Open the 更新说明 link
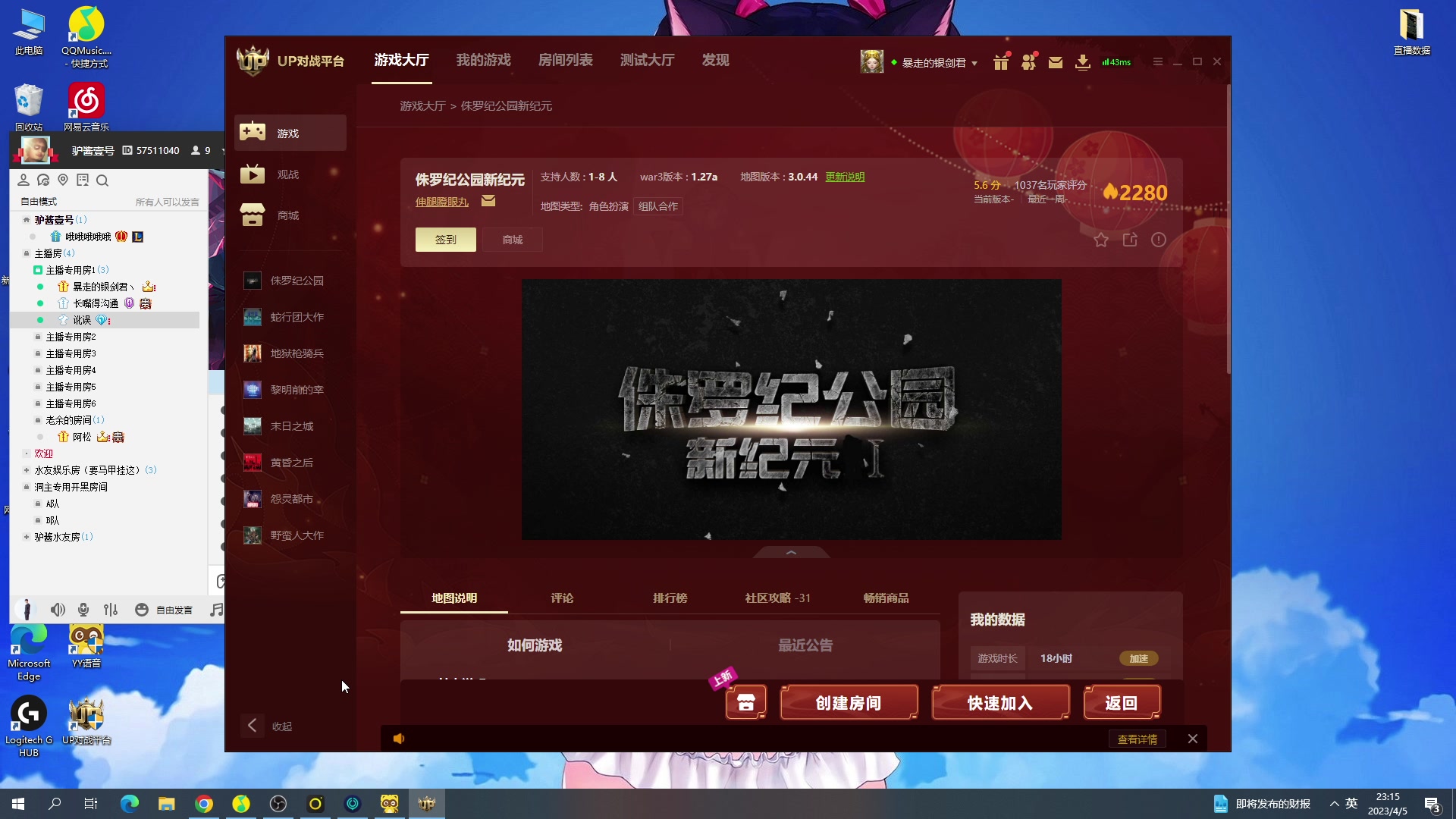Image resolution: width=1456 pixels, height=819 pixels. tap(846, 177)
